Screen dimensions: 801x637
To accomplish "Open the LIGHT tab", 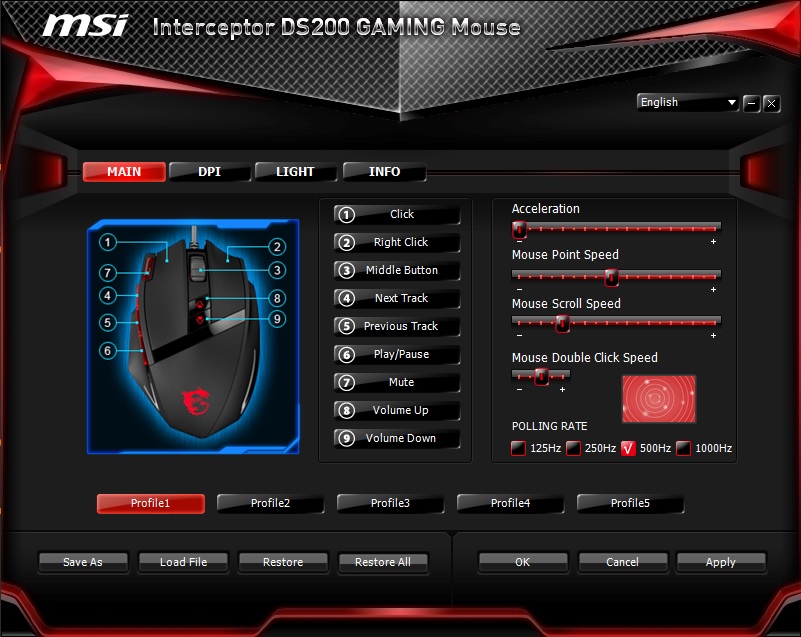I will (296, 172).
